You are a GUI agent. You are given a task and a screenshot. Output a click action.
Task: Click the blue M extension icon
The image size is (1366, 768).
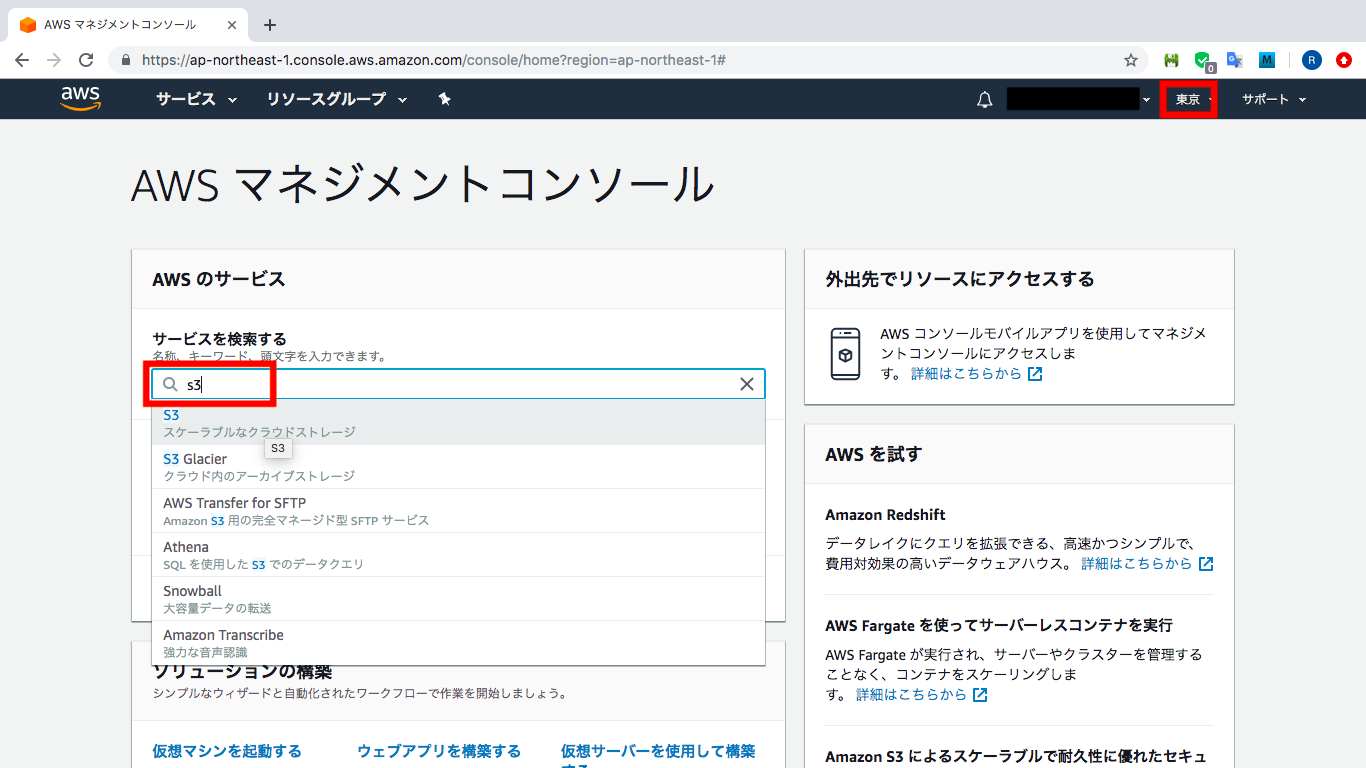point(1267,60)
